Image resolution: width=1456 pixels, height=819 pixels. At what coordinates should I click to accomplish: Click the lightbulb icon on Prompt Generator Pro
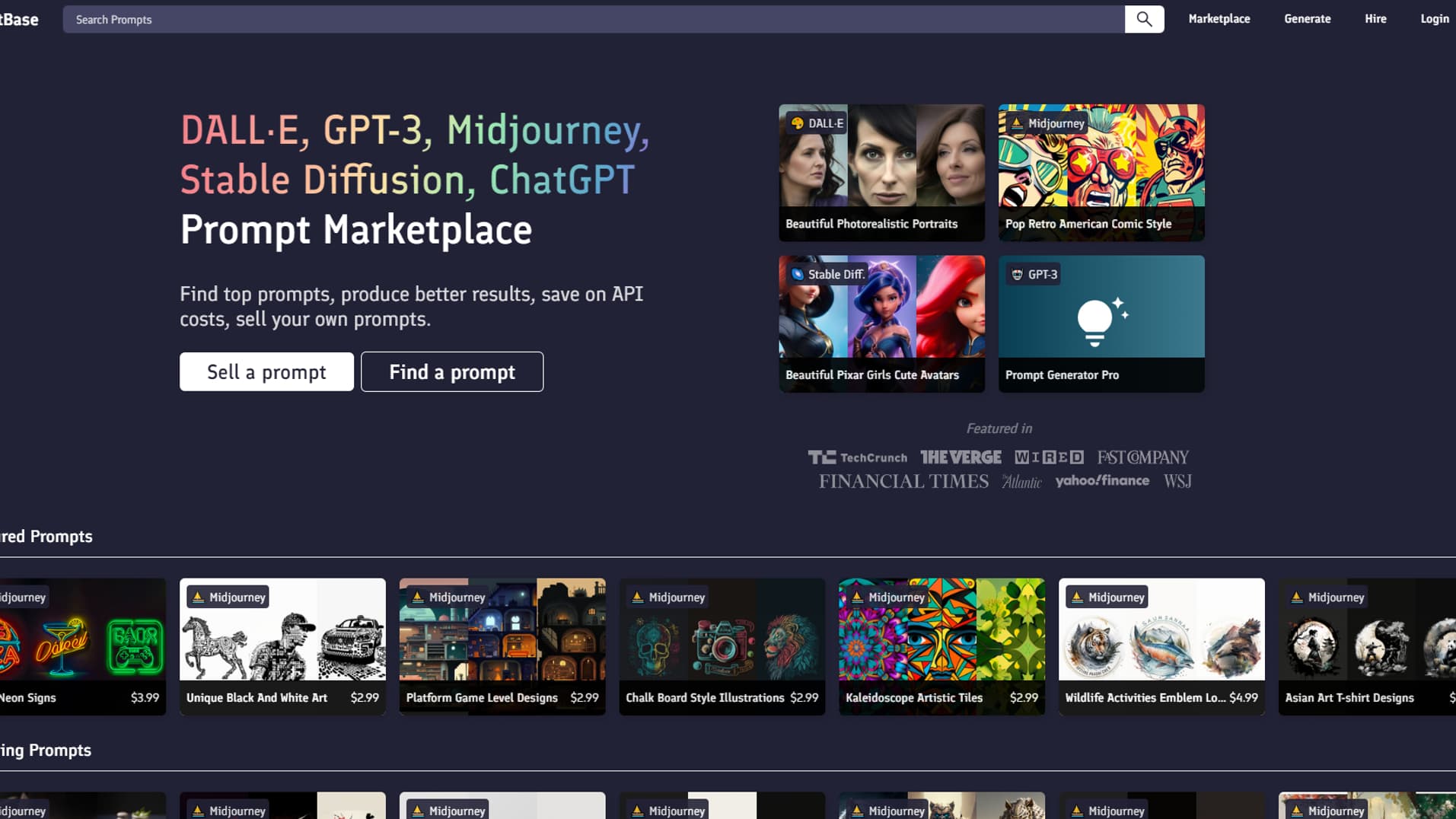coord(1101,321)
